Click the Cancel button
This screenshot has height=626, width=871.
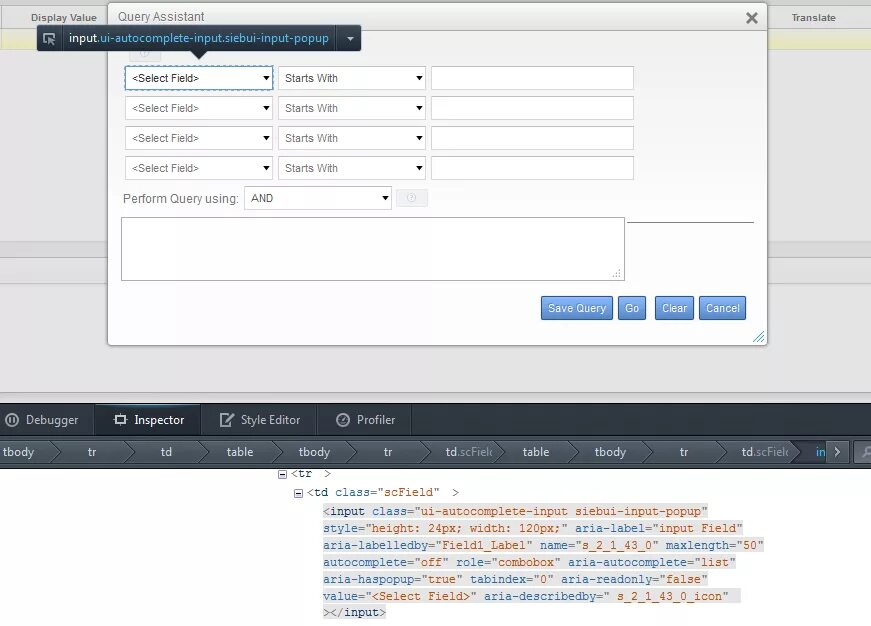click(x=722, y=308)
